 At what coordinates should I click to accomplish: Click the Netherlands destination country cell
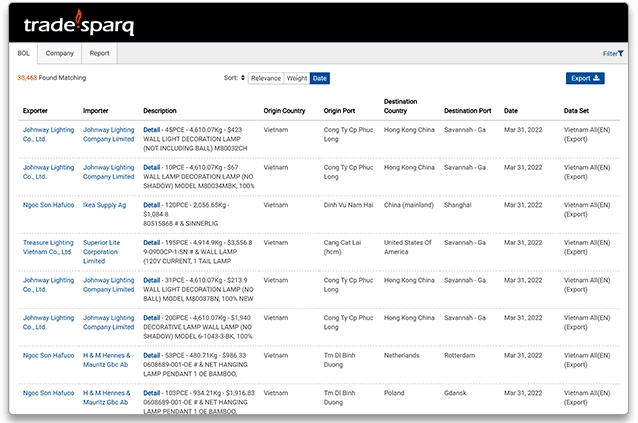[401, 355]
